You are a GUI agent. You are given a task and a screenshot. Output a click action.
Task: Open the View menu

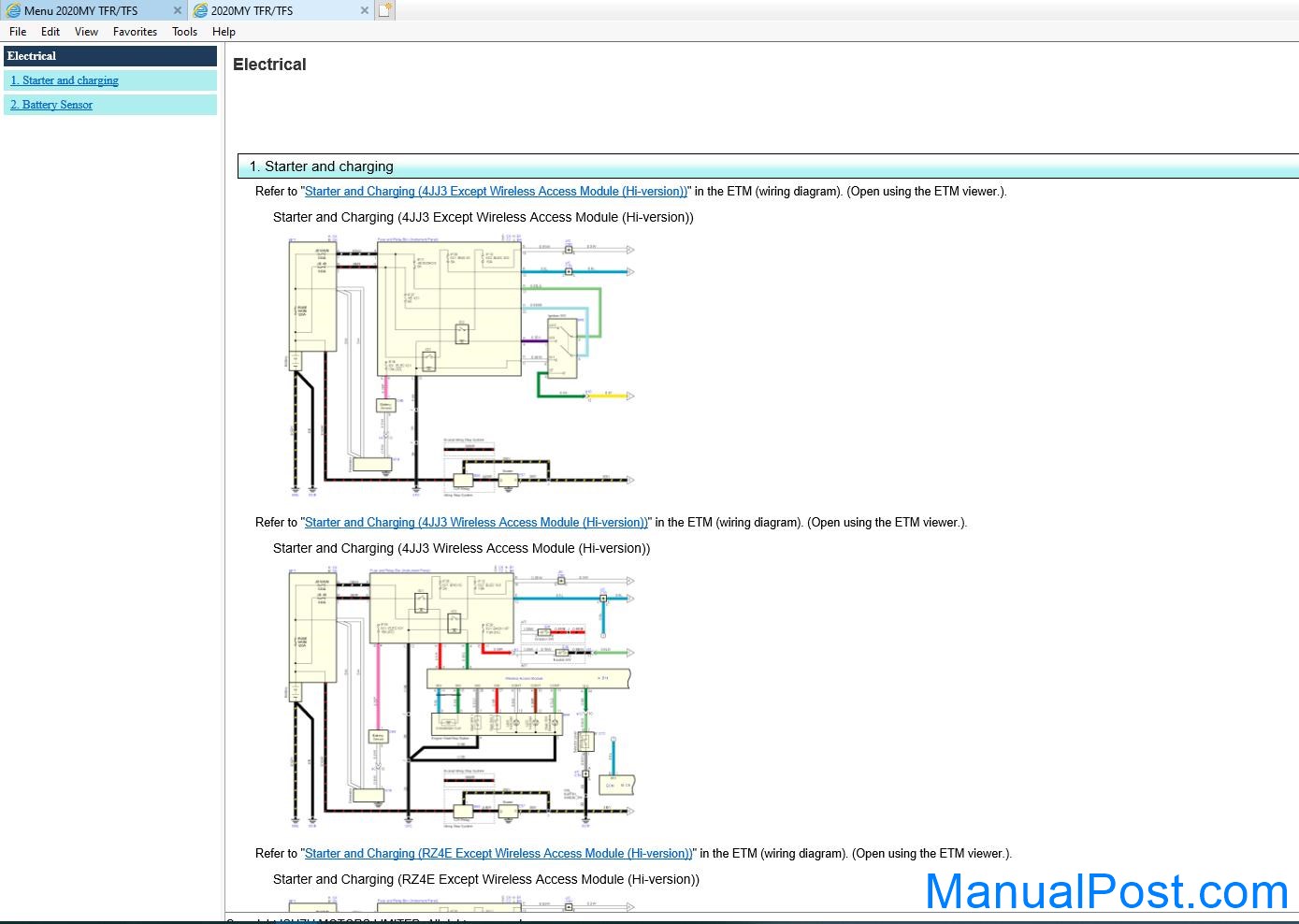coord(86,32)
